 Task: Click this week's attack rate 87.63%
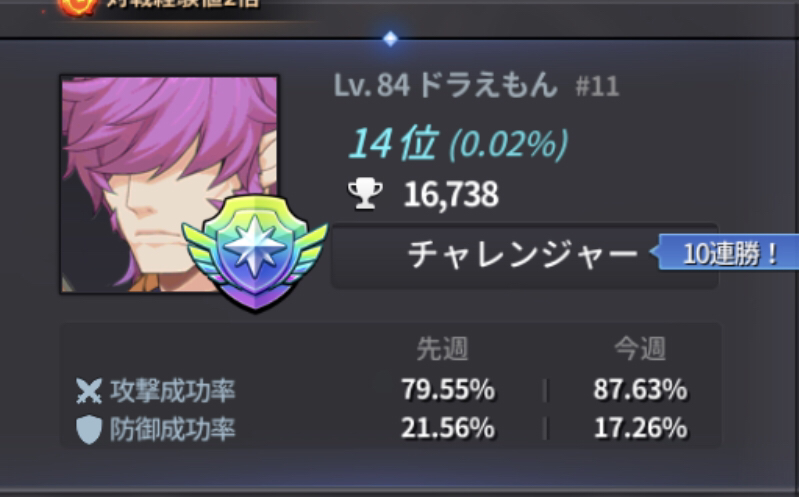click(641, 390)
